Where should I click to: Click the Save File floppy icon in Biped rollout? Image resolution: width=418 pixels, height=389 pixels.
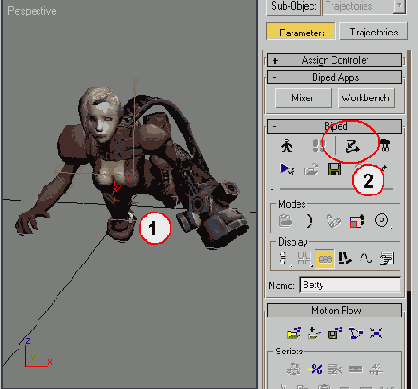pos(334,169)
